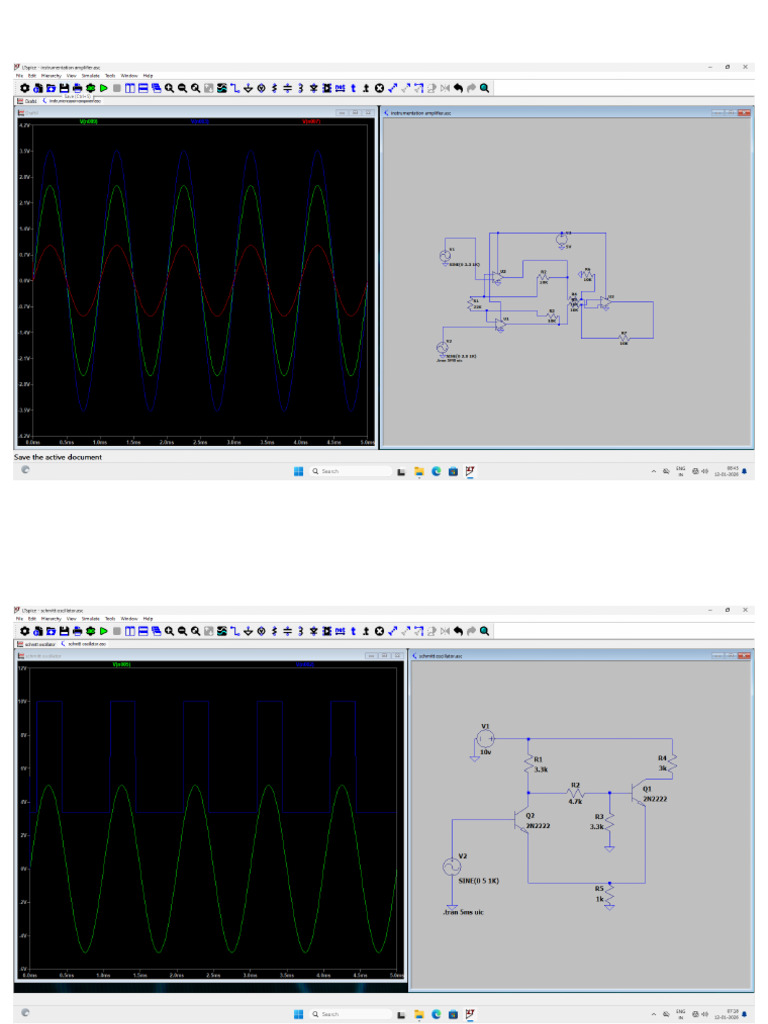This screenshot has height=1024, width=768.
Task: Open Edit menu in schmitt oscillator window
Action: pos(31,618)
